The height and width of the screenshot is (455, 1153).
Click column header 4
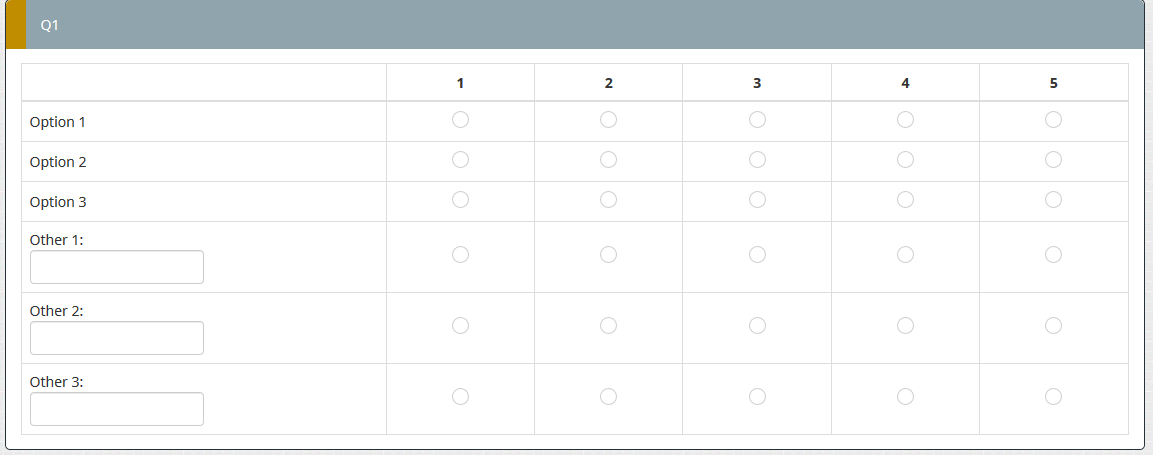(905, 83)
